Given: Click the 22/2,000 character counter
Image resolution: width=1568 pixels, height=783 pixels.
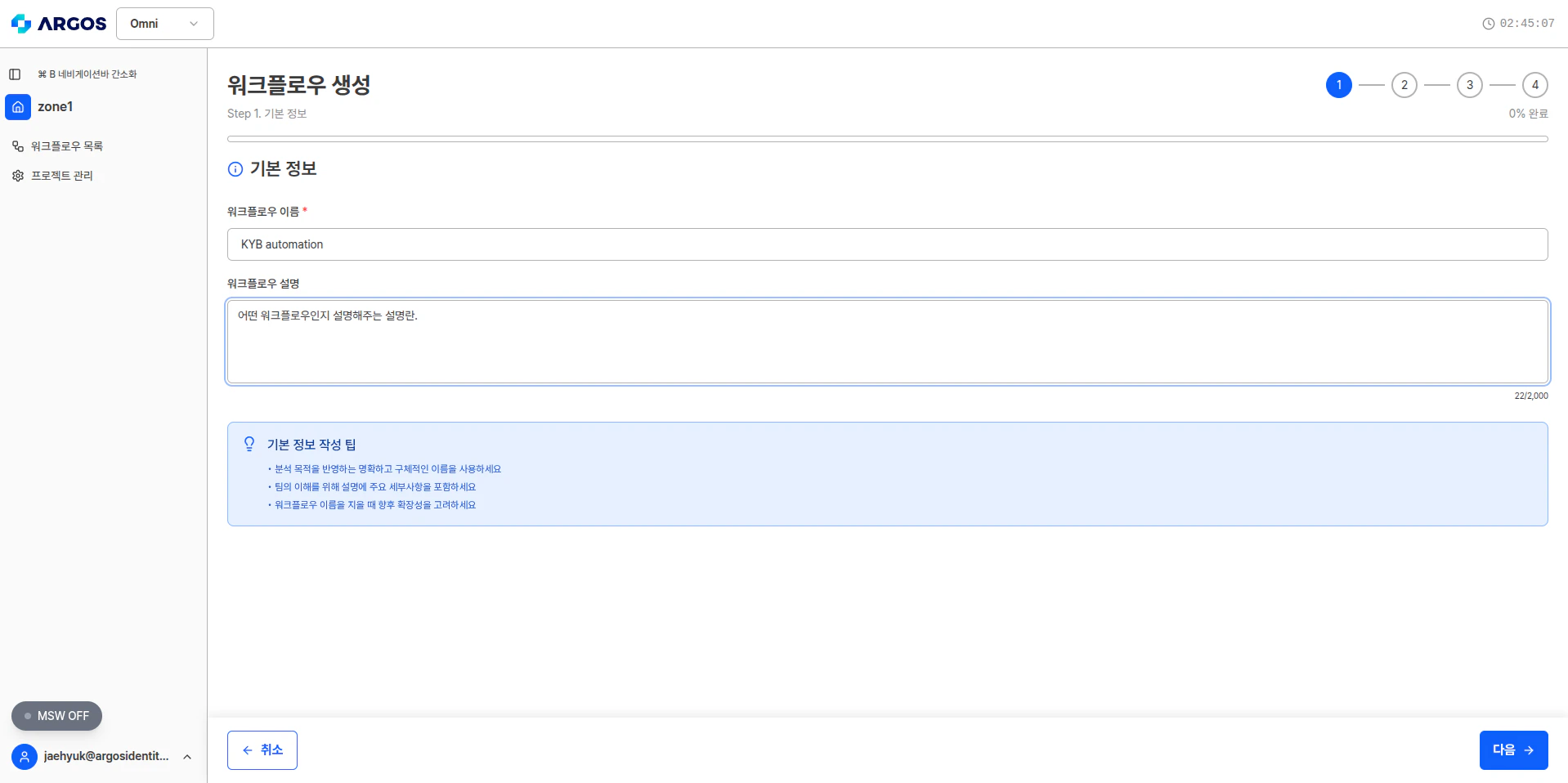Looking at the screenshot, I should 1531,396.
